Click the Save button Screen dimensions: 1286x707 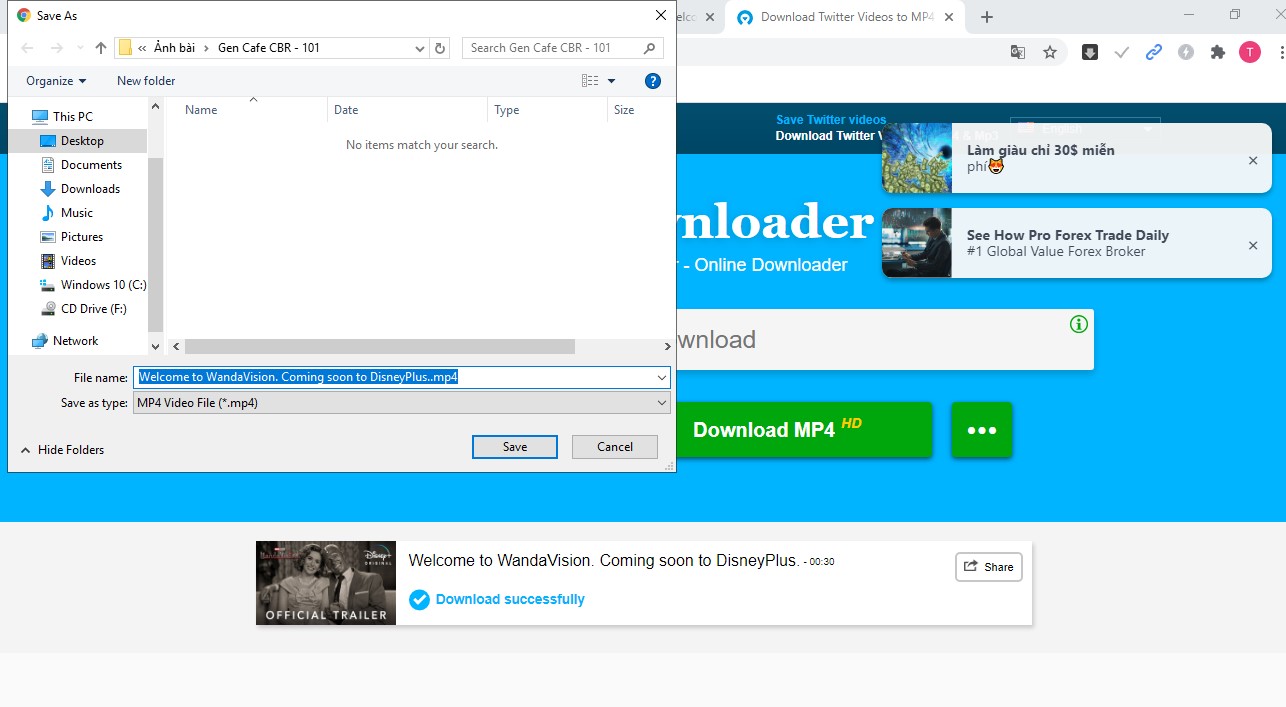[514, 447]
